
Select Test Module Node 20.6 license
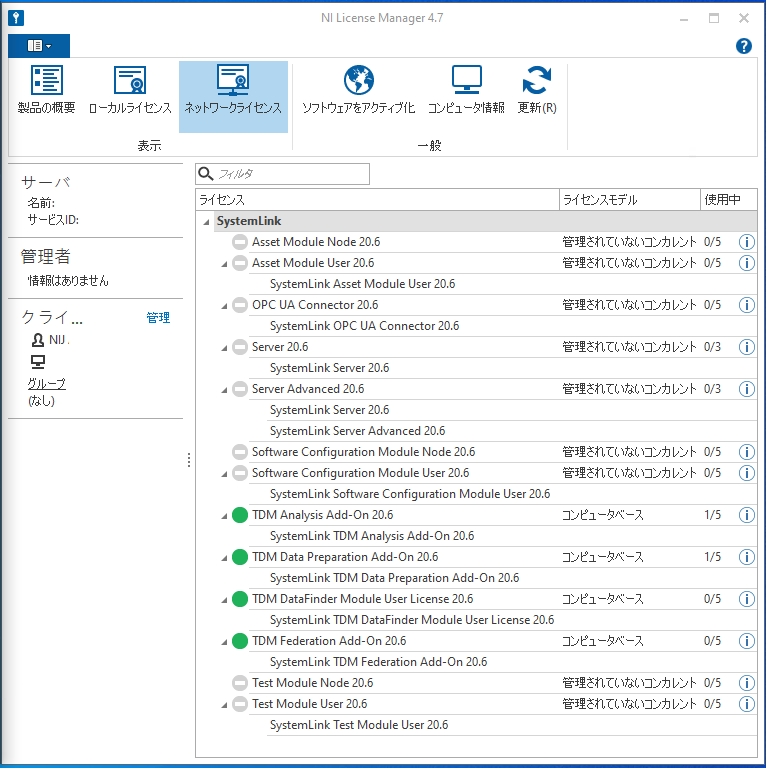click(312, 683)
